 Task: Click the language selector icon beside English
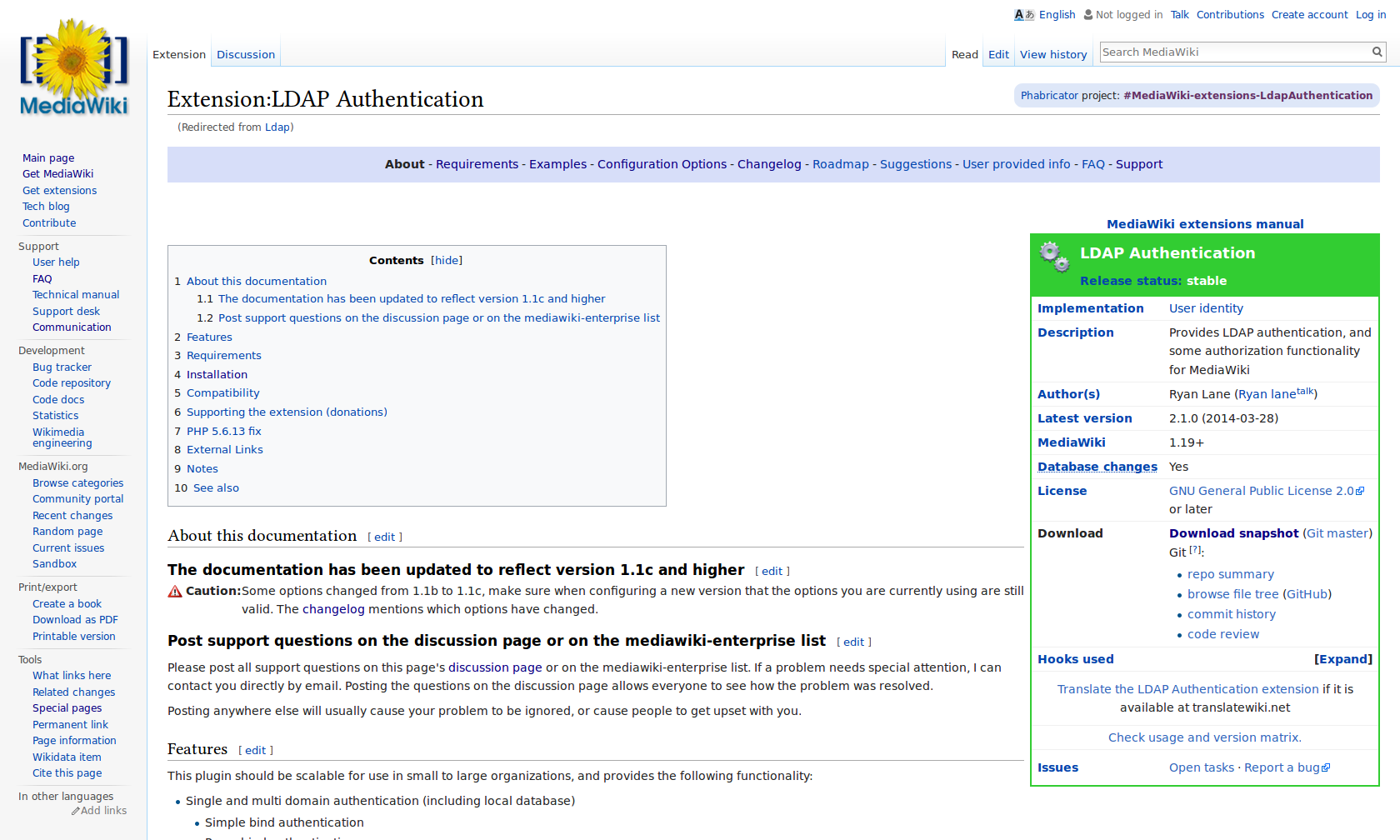1023,15
